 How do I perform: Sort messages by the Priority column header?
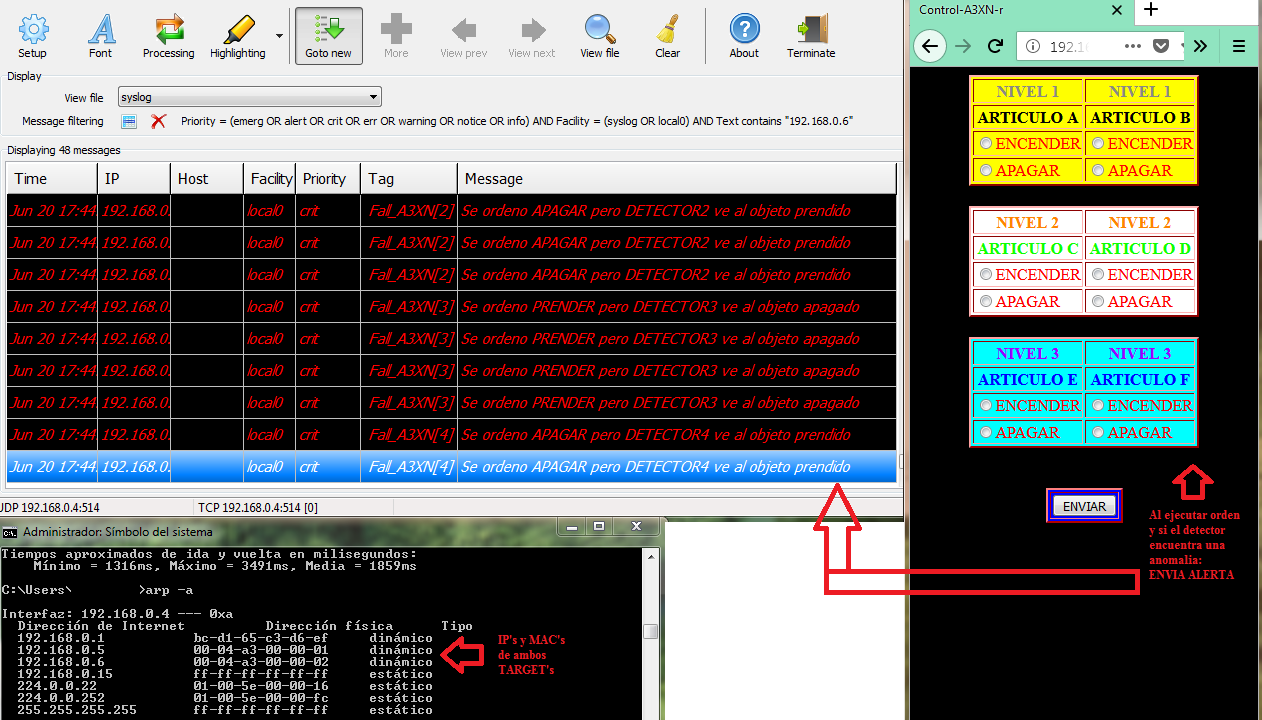pyautogui.click(x=324, y=179)
